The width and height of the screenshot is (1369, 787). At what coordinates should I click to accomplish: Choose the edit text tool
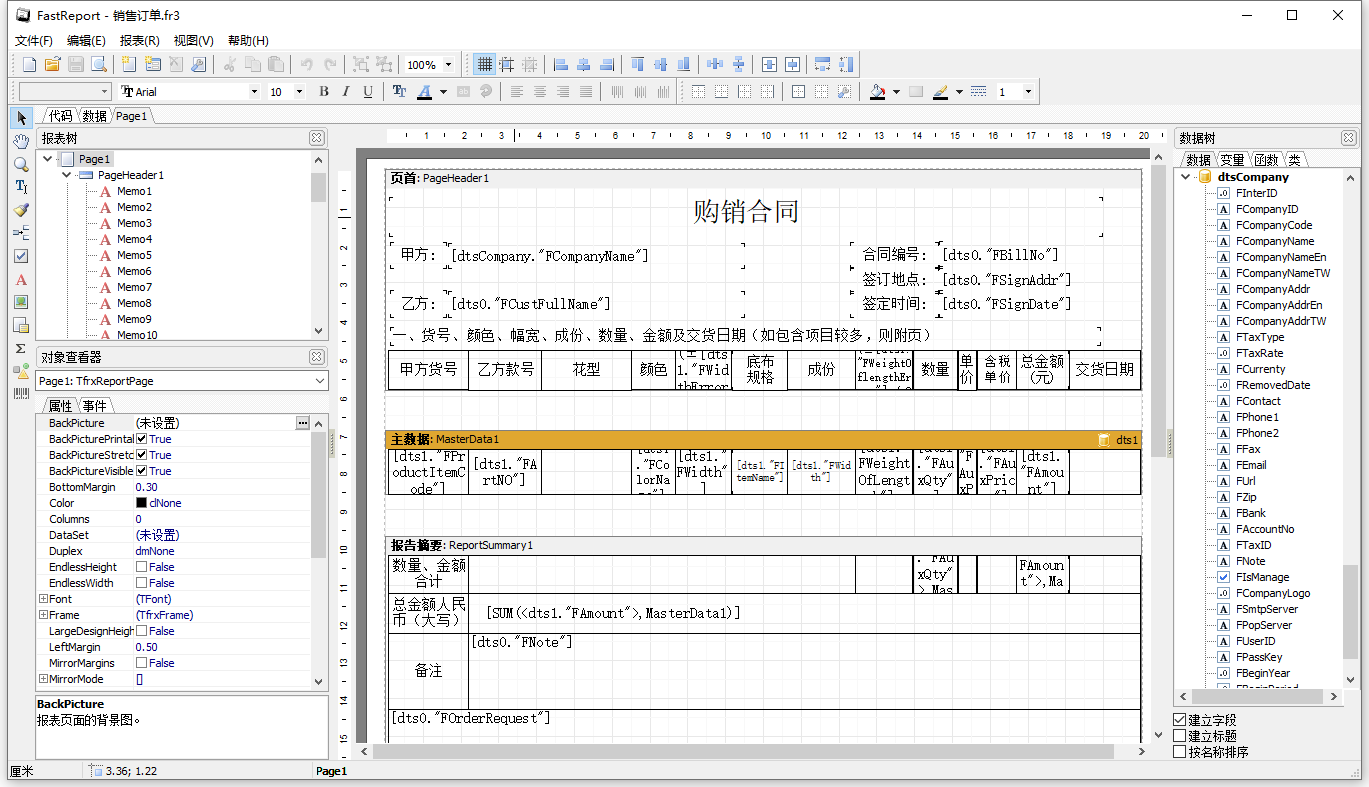coord(21,187)
